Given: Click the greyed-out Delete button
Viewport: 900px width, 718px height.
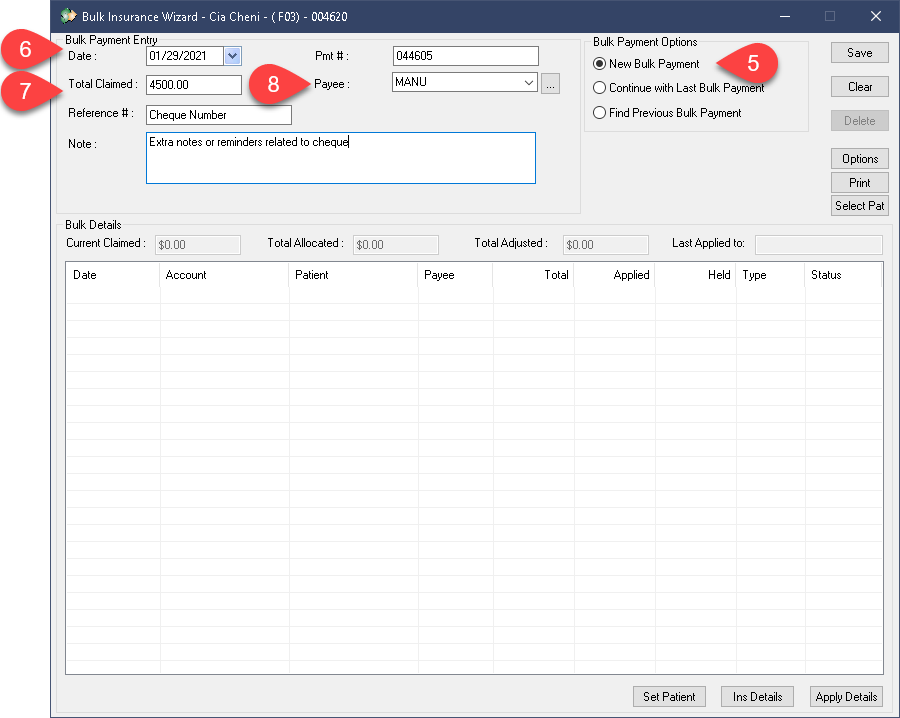Looking at the screenshot, I should [859, 121].
